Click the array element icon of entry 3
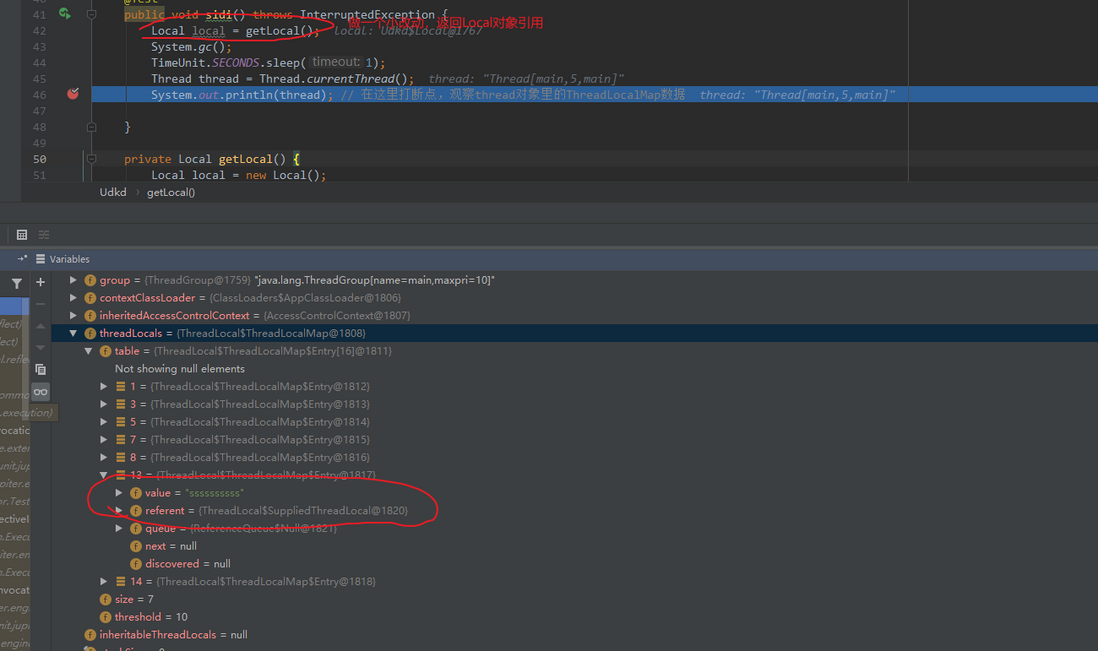The height and width of the screenshot is (651, 1098). 120,404
